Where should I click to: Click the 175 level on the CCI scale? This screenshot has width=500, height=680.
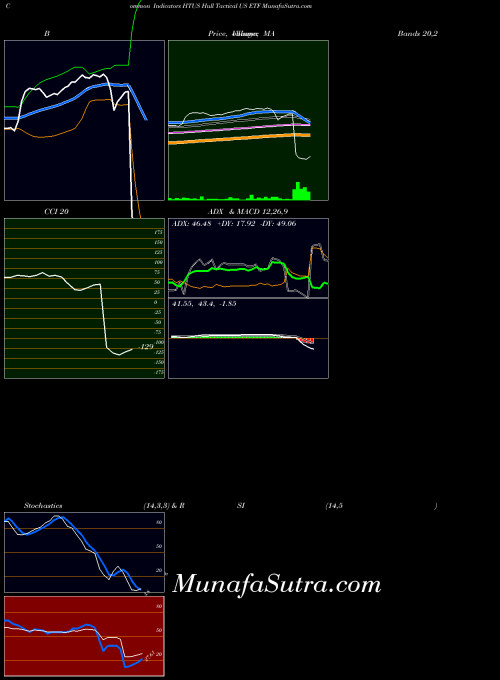click(158, 232)
